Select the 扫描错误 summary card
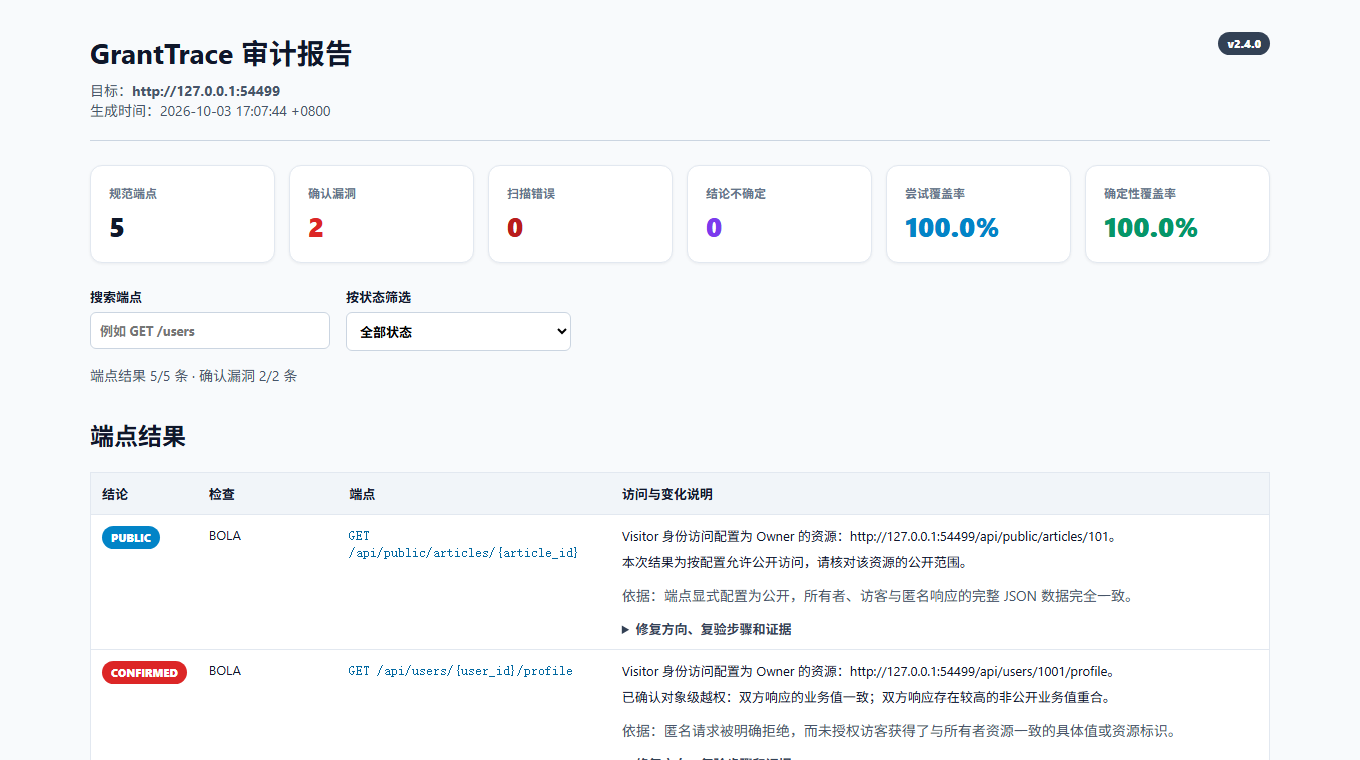Image resolution: width=1360 pixels, height=760 pixels. coord(580,214)
